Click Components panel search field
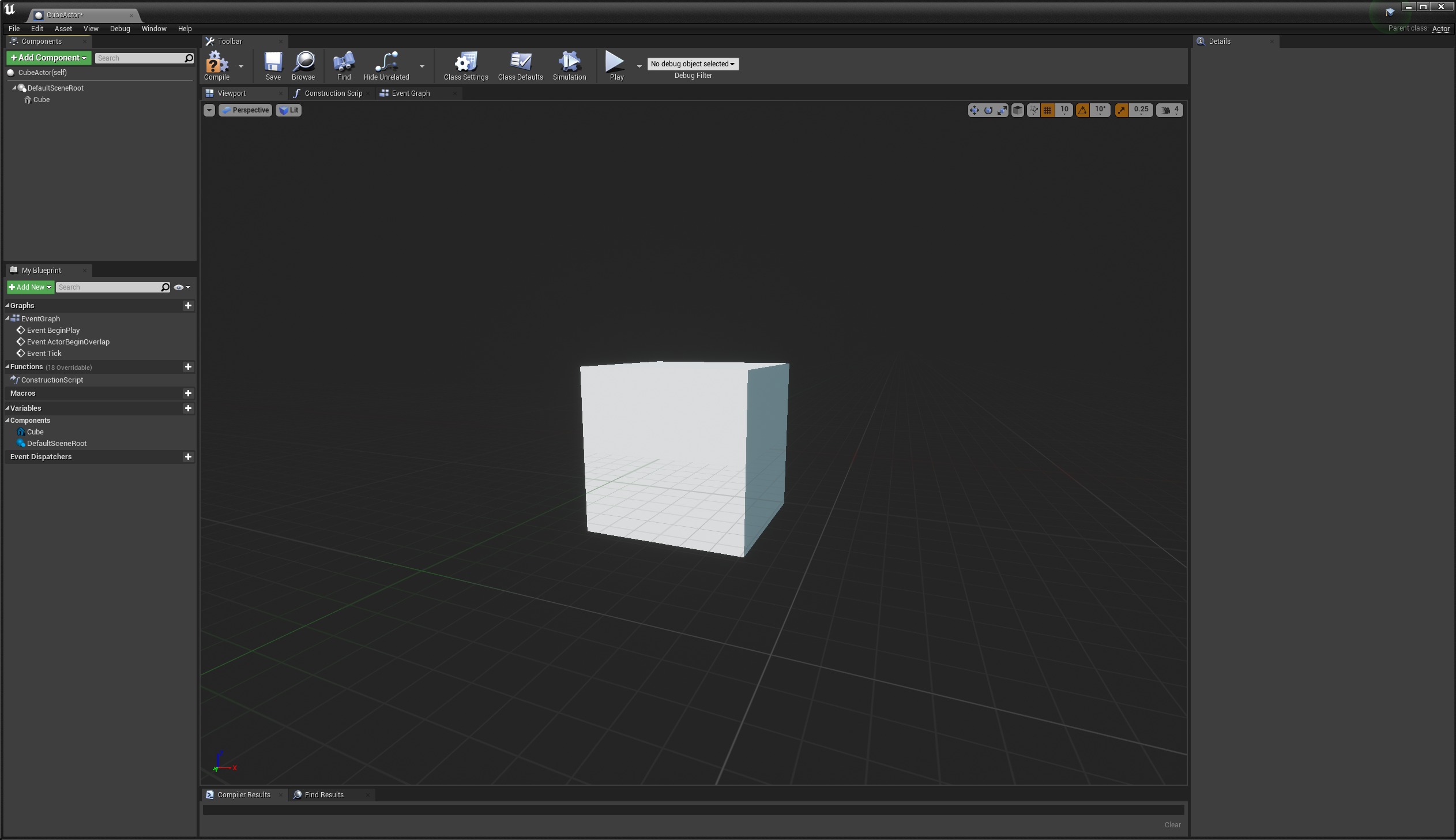This screenshot has width=1456, height=840. point(144,58)
